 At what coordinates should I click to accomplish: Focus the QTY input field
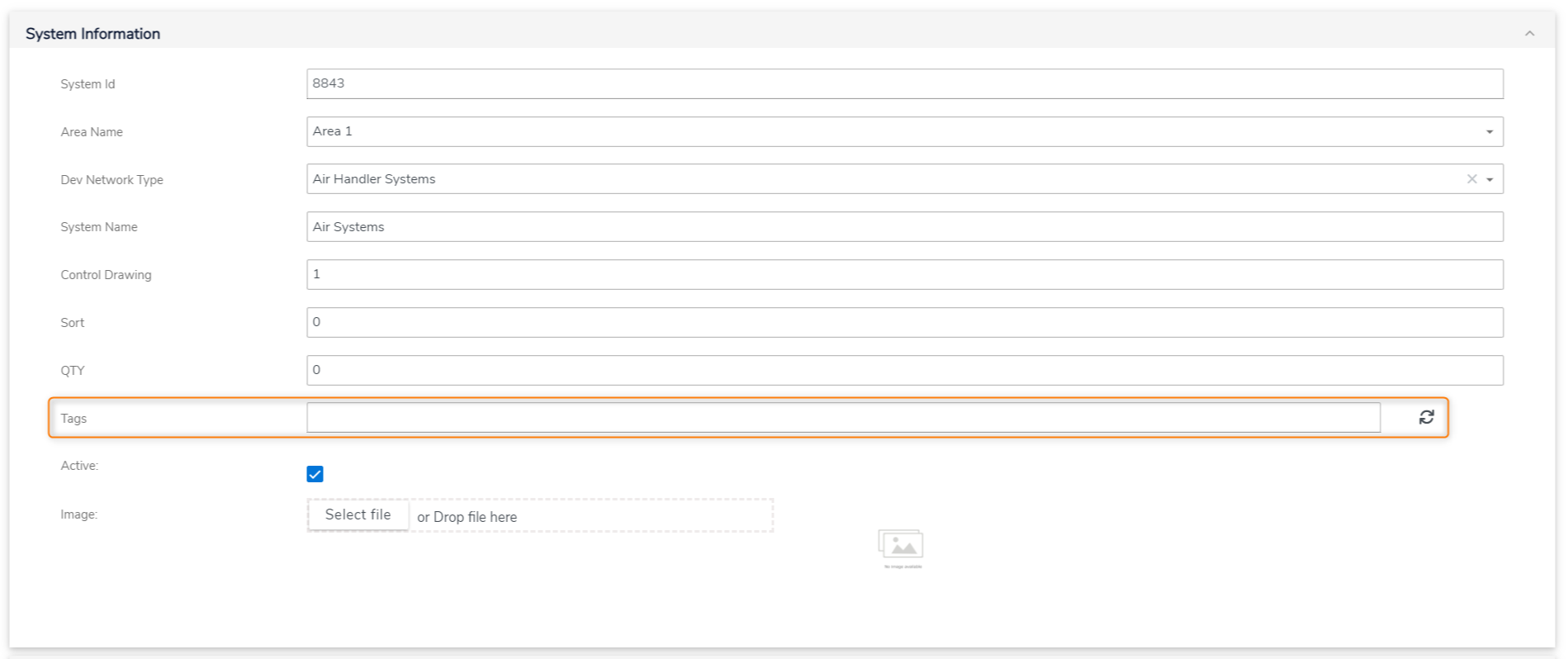[x=904, y=371]
